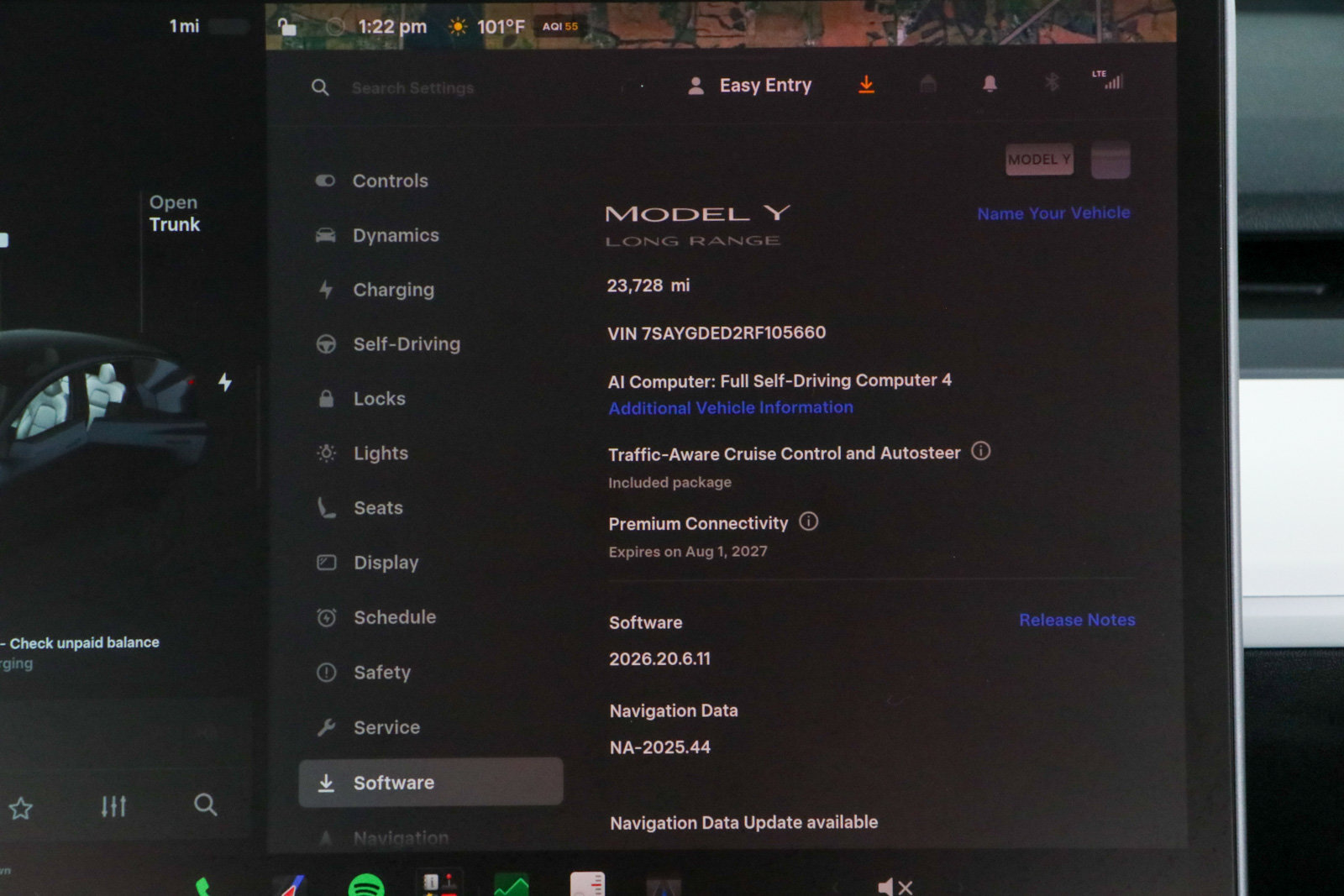Viewport: 1344px width, 896px height.
Task: Tap Open Trunk on the car view
Action: point(175,213)
